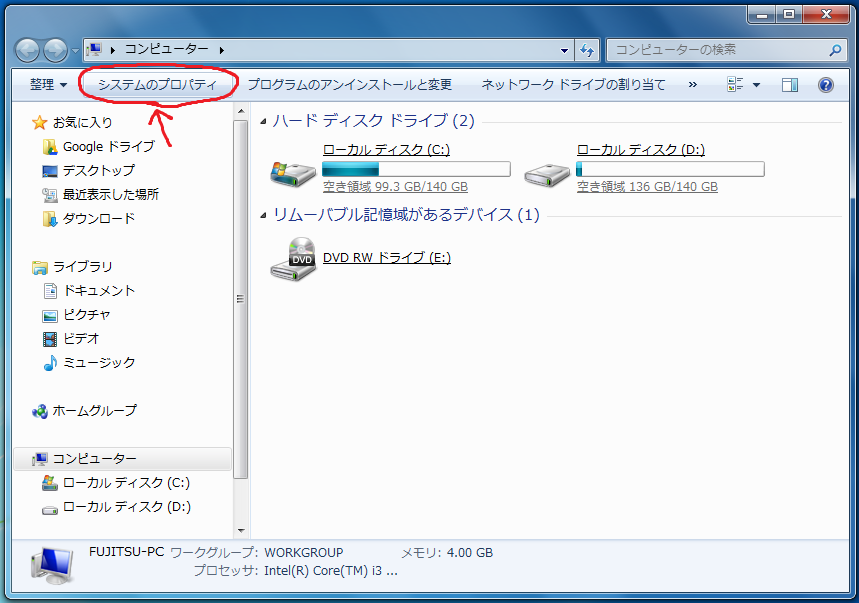This screenshot has width=859, height=603.
Task: Collapse ハード ディスク ドライブ group
Action: [264, 121]
